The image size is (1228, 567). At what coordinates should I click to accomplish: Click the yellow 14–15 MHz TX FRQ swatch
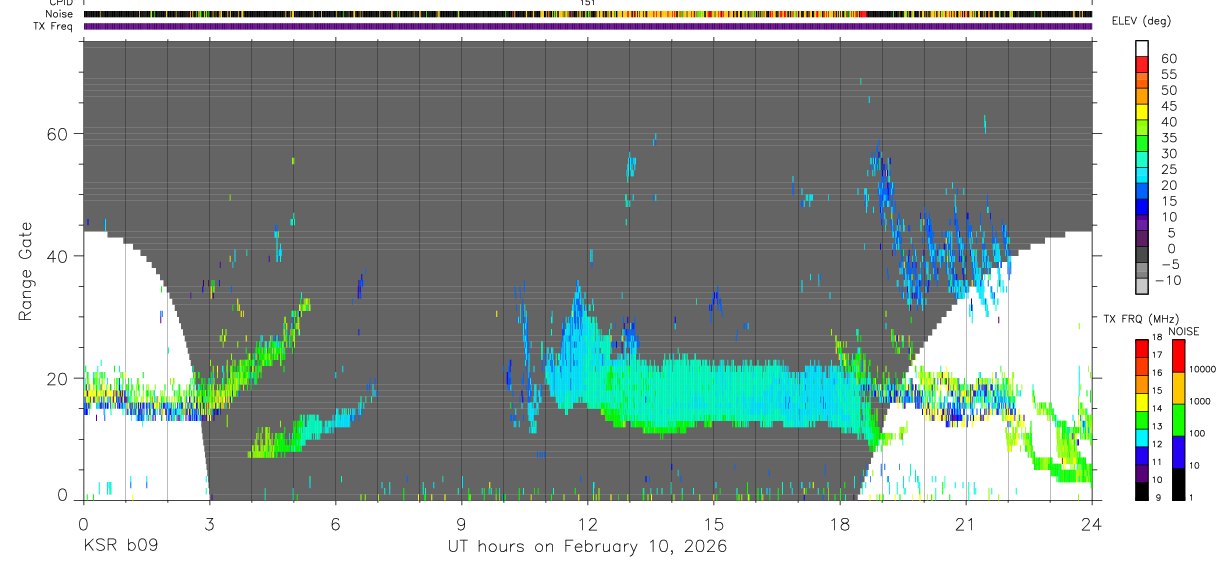[1143, 402]
